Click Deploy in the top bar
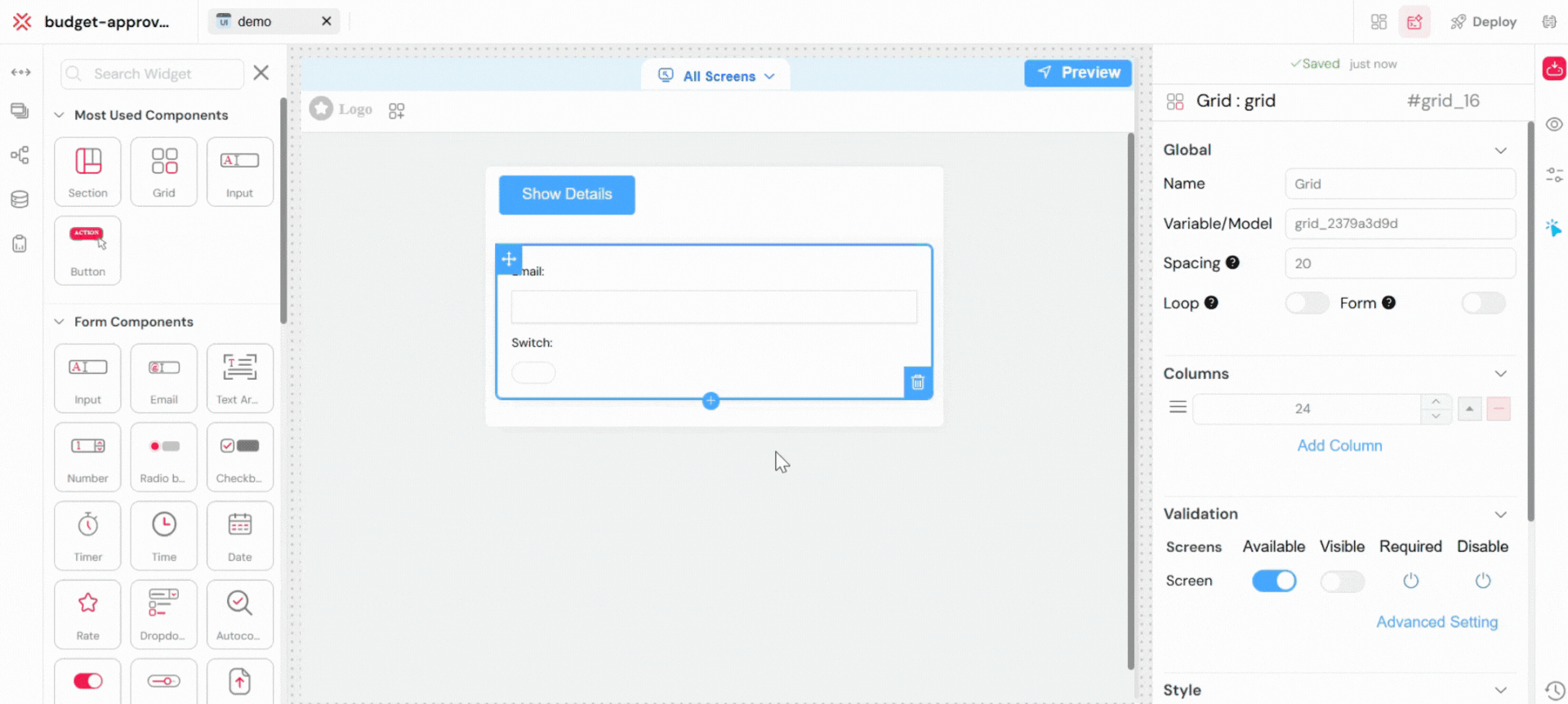1568x704 pixels. (x=1483, y=22)
